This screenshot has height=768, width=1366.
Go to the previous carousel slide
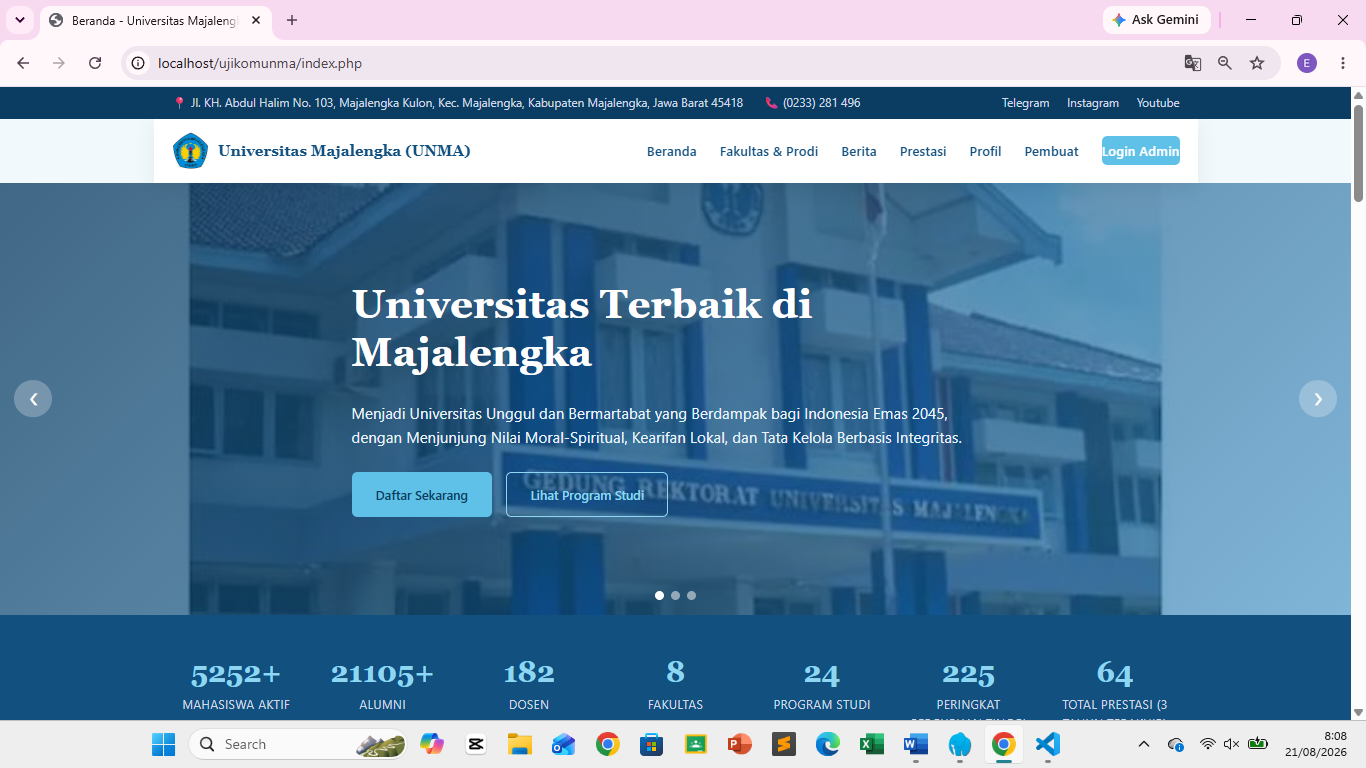click(x=33, y=399)
